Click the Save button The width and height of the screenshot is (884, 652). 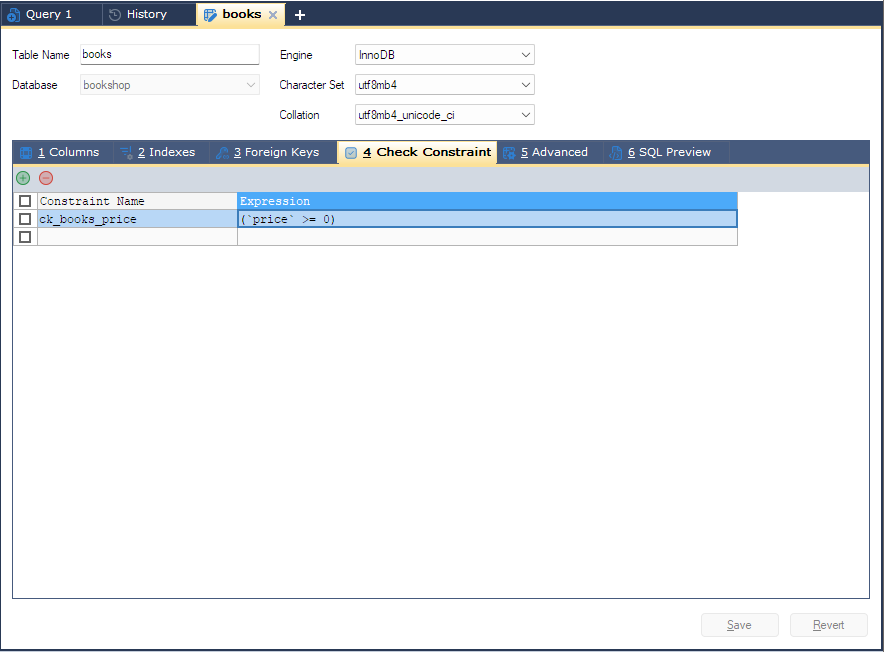tap(740, 625)
